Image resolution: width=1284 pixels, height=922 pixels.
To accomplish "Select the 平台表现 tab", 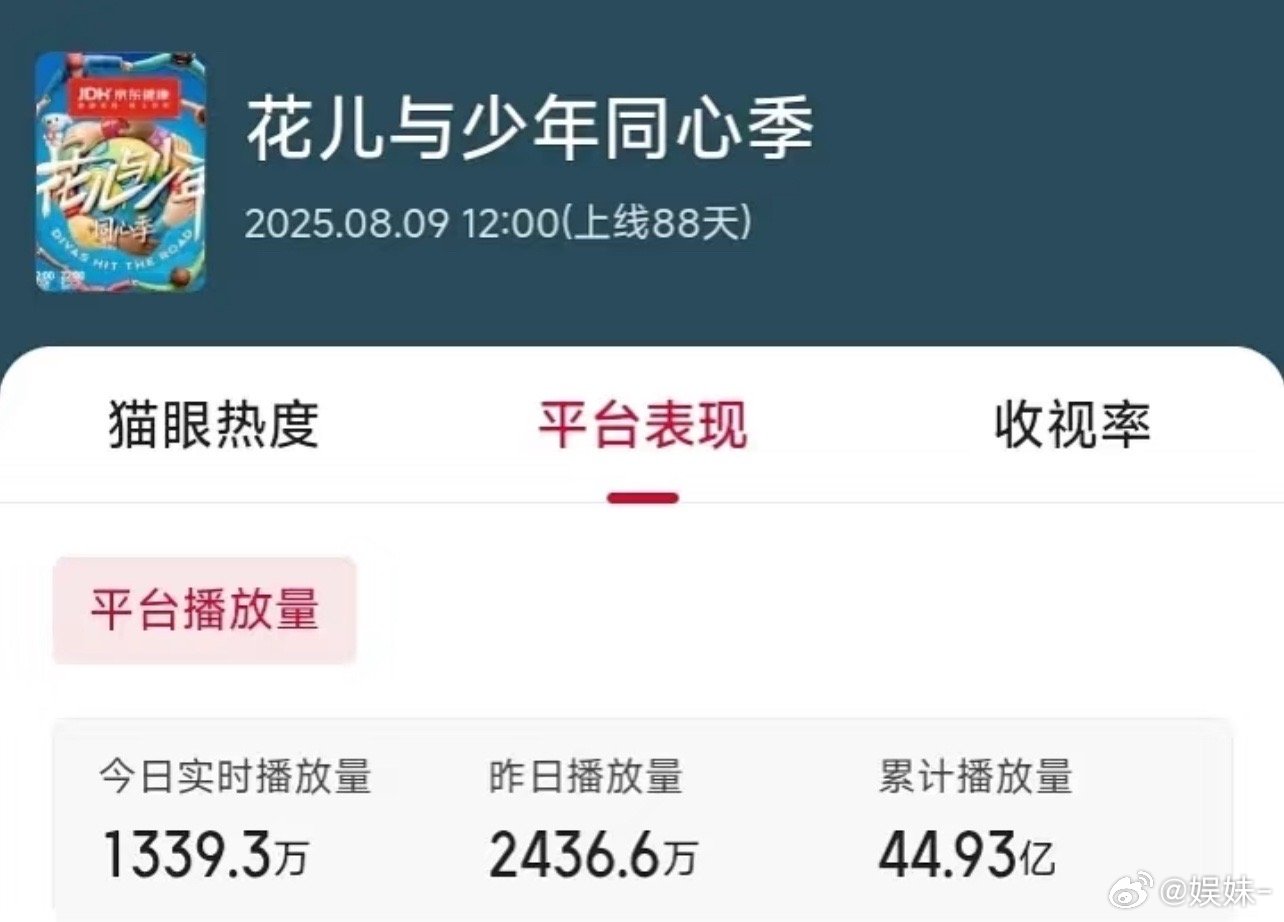I will (x=641, y=424).
